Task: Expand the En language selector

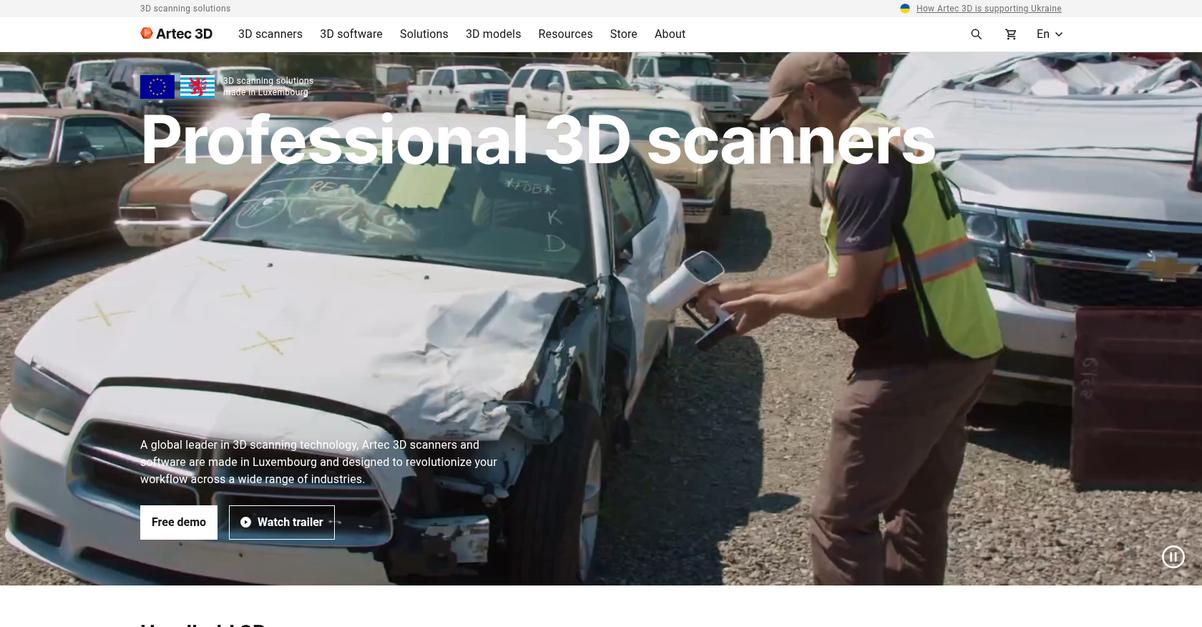Action: click(1049, 34)
